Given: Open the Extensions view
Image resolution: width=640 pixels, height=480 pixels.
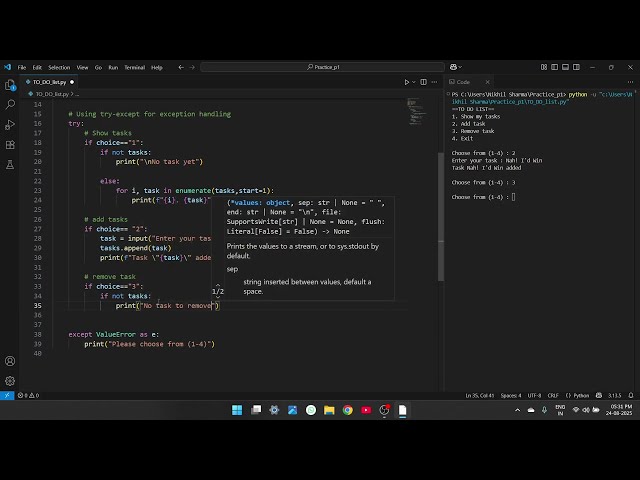Looking at the screenshot, I should tap(10, 144).
